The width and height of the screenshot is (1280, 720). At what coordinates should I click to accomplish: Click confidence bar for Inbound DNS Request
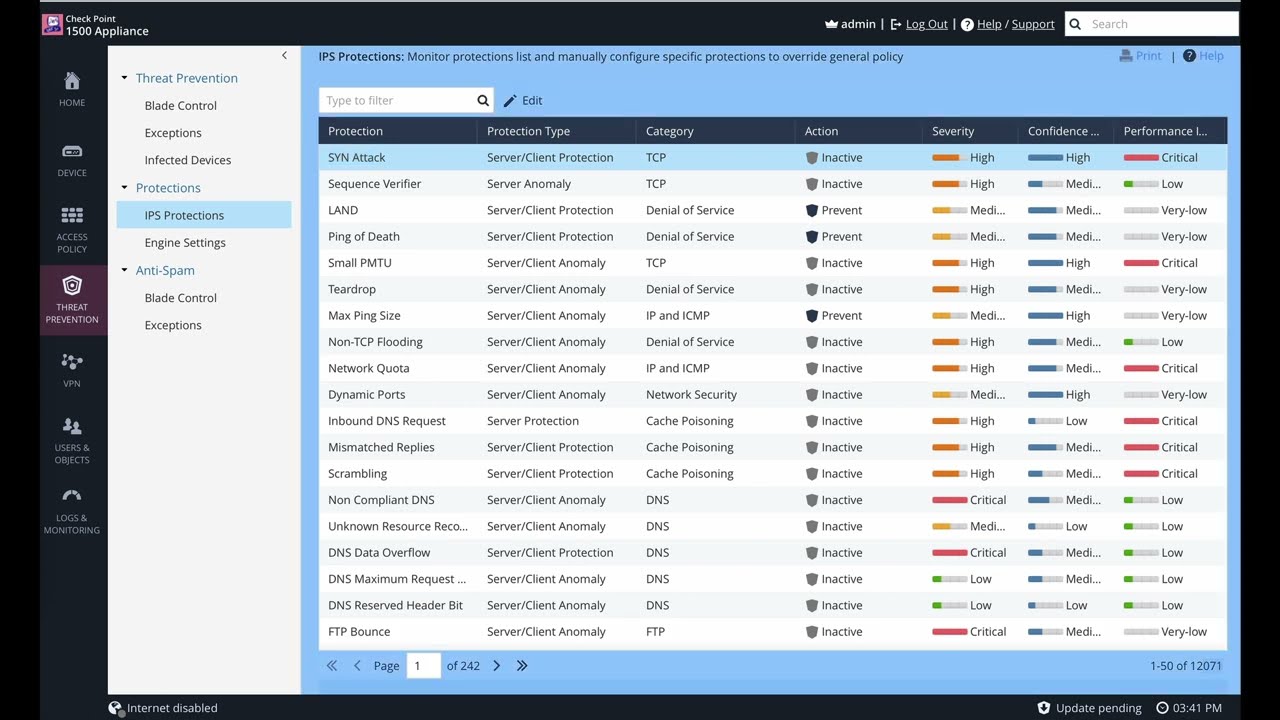[1045, 421]
